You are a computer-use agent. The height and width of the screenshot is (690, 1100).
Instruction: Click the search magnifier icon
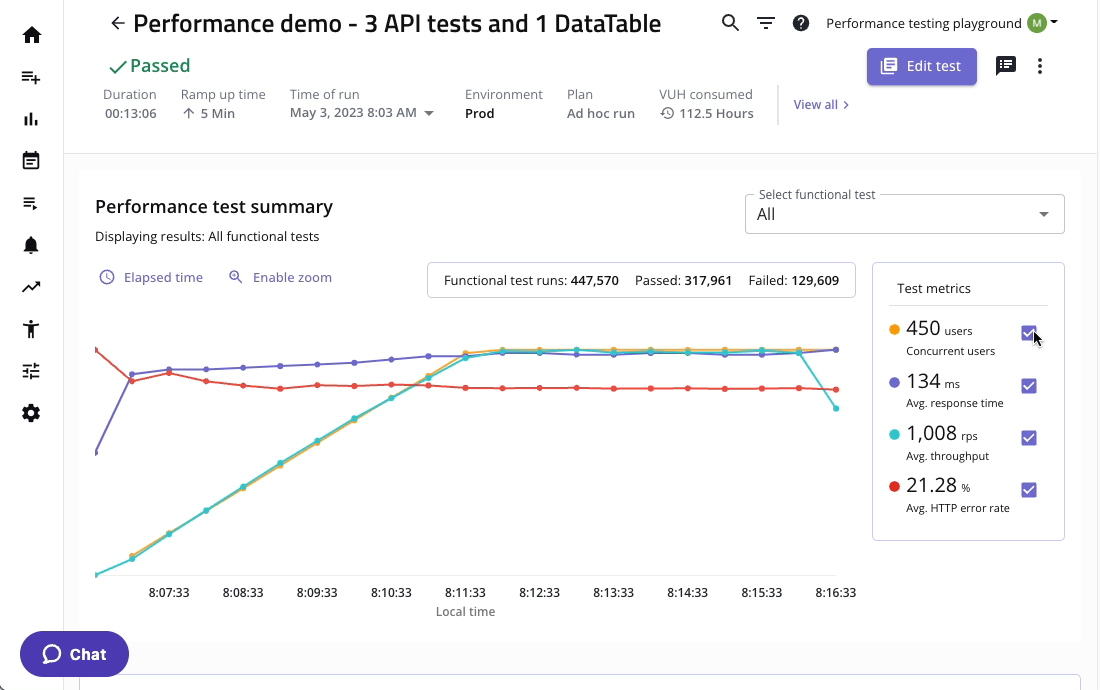731,23
